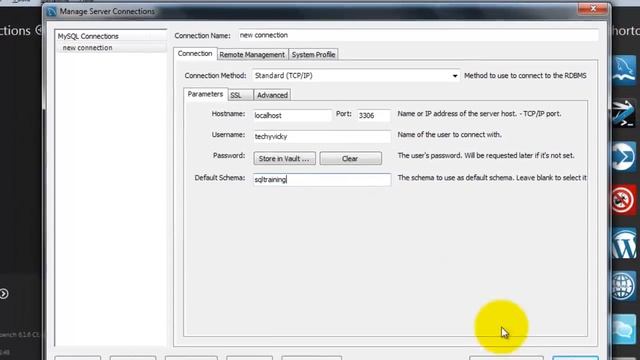Click the Workbench icon in dialog title bar
This screenshot has height=360, width=640.
click(52, 11)
